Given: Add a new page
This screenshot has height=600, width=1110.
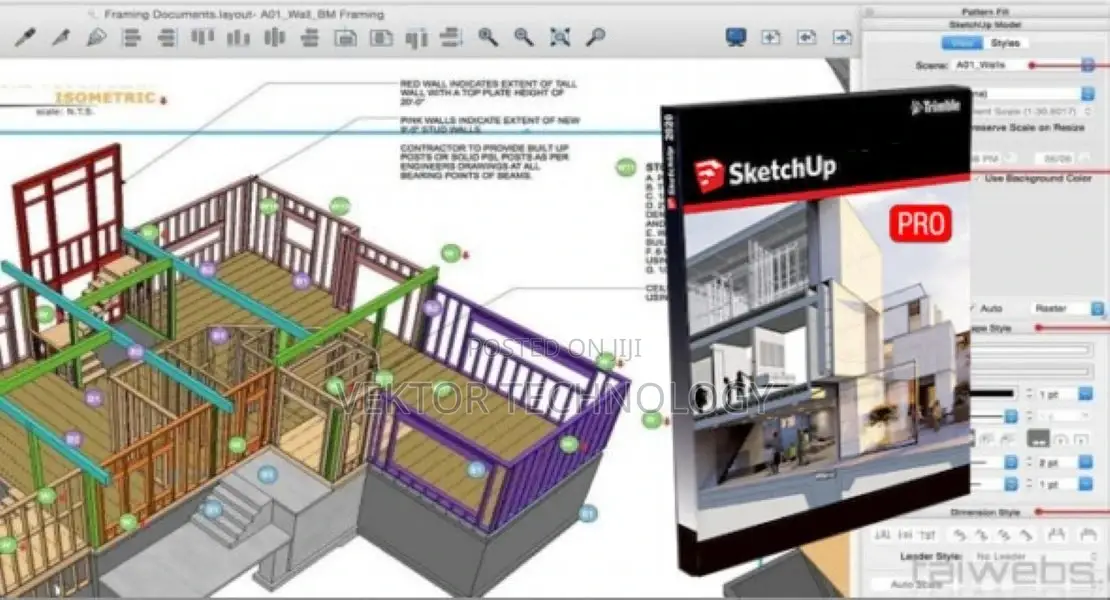Looking at the screenshot, I should pos(771,37).
